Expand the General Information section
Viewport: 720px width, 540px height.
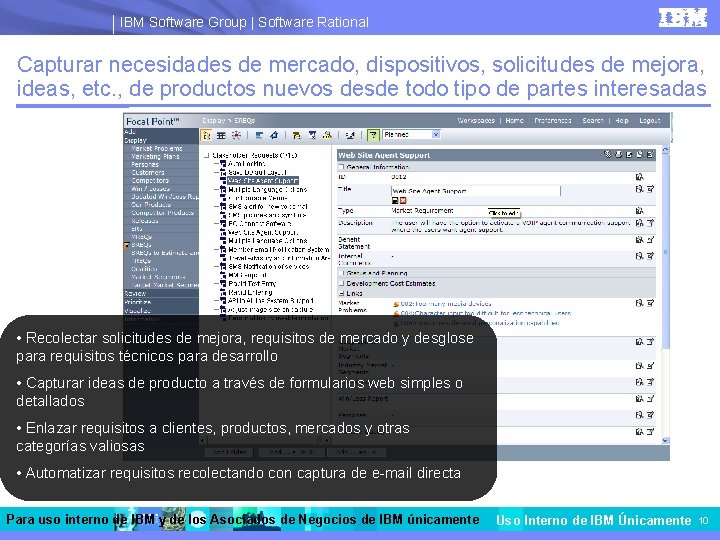(x=341, y=167)
